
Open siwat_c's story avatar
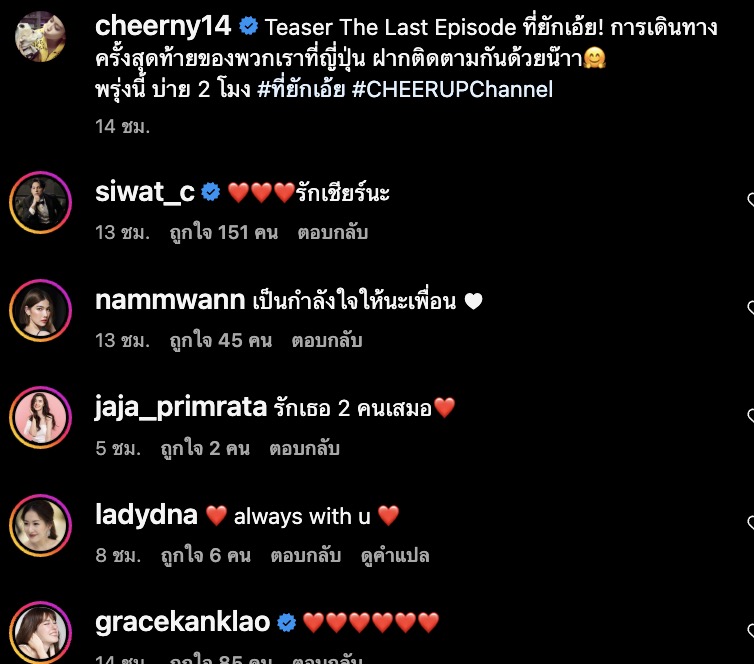pyautogui.click(x=40, y=202)
